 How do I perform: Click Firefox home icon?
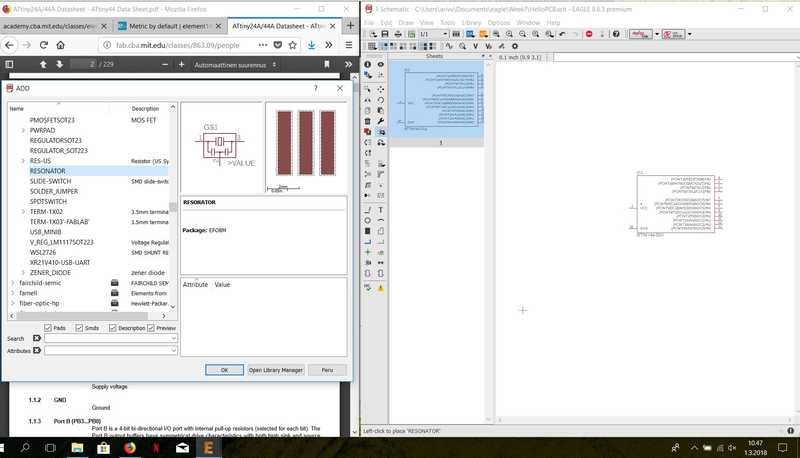pyautogui.click(x=61, y=45)
